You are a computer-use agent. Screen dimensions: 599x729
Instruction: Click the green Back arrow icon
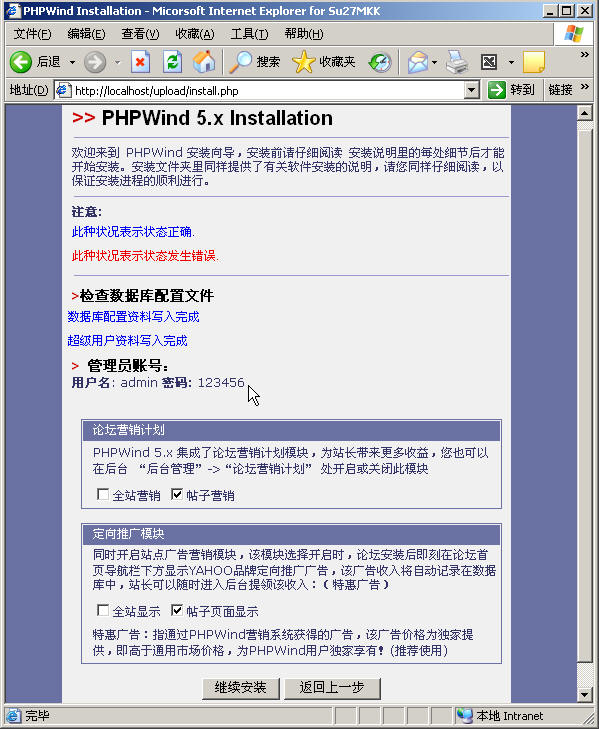point(21,62)
